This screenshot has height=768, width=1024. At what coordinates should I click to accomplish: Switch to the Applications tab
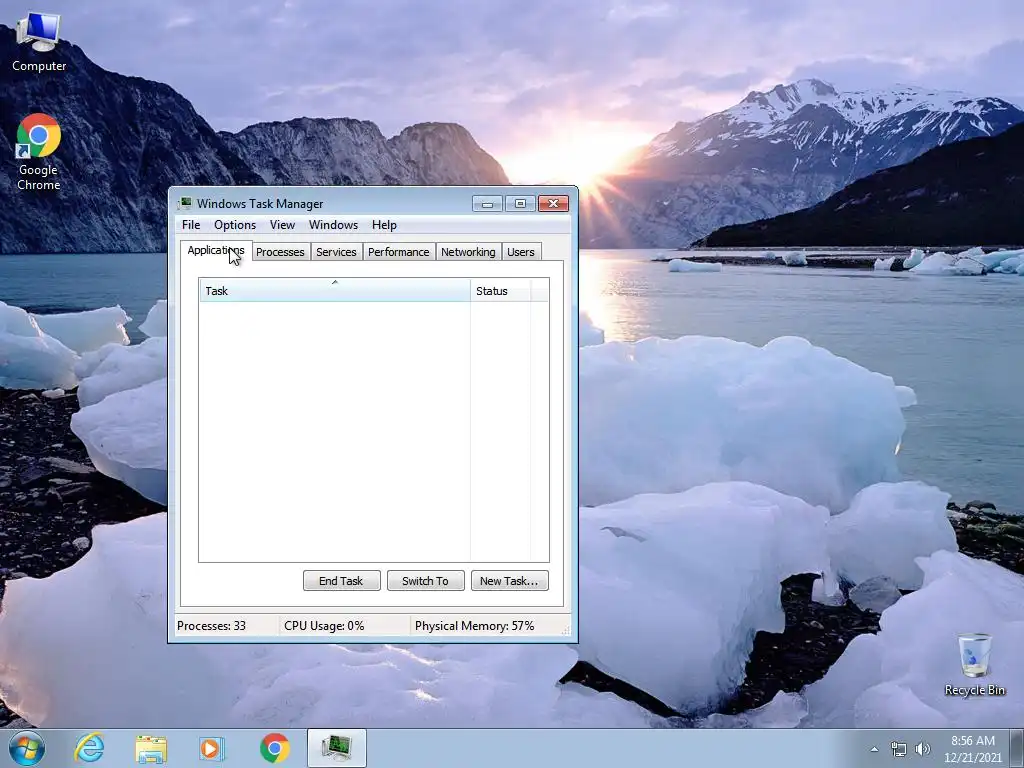click(216, 251)
